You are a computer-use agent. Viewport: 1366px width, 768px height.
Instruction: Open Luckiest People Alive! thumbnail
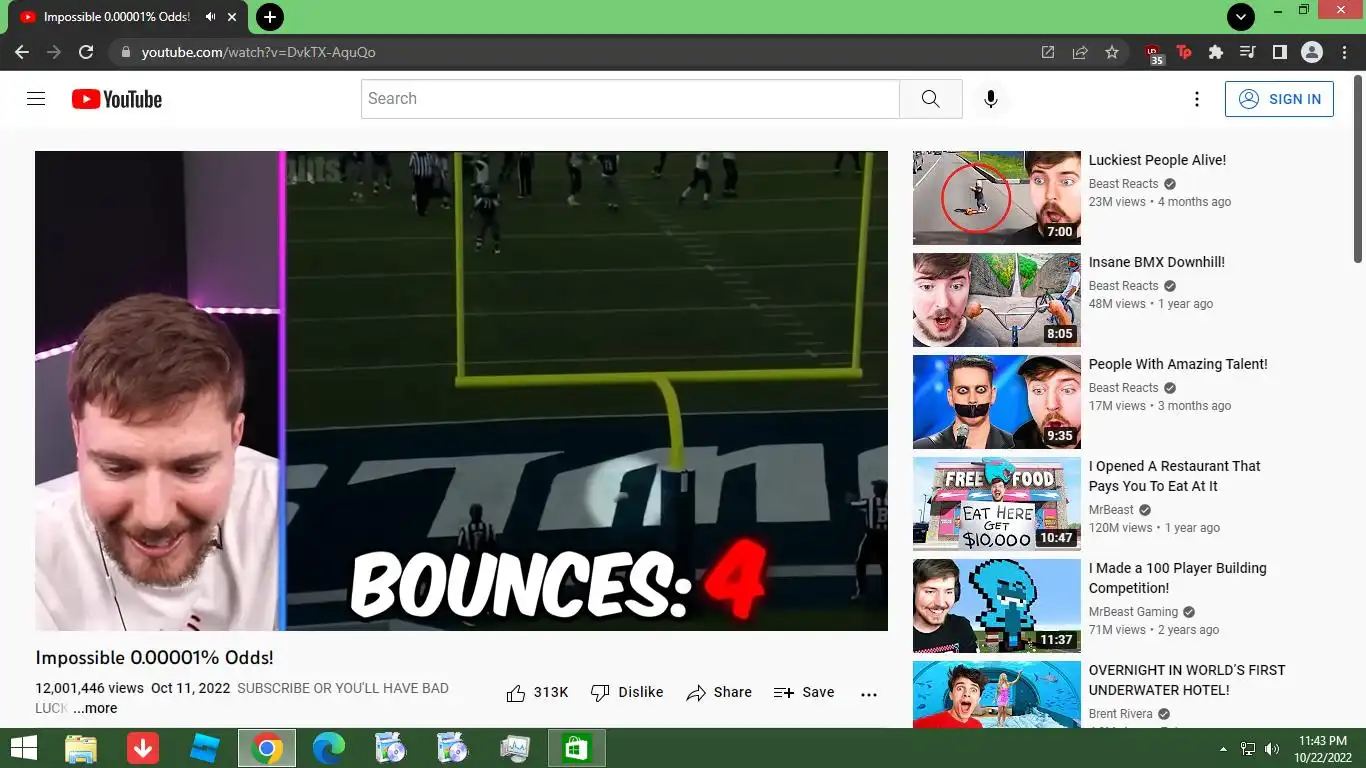point(997,197)
